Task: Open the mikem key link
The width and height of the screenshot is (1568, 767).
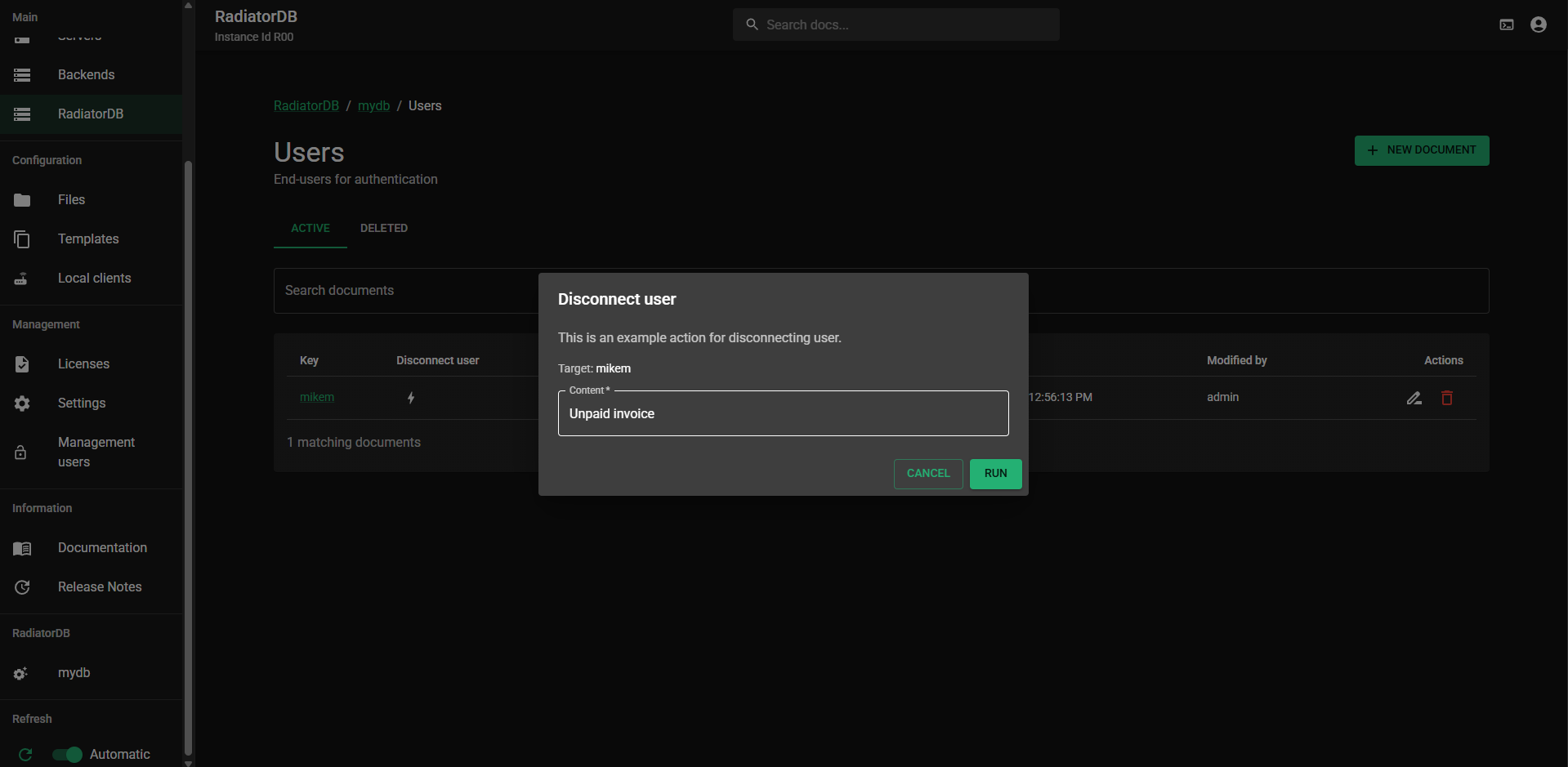Action: coord(317,398)
